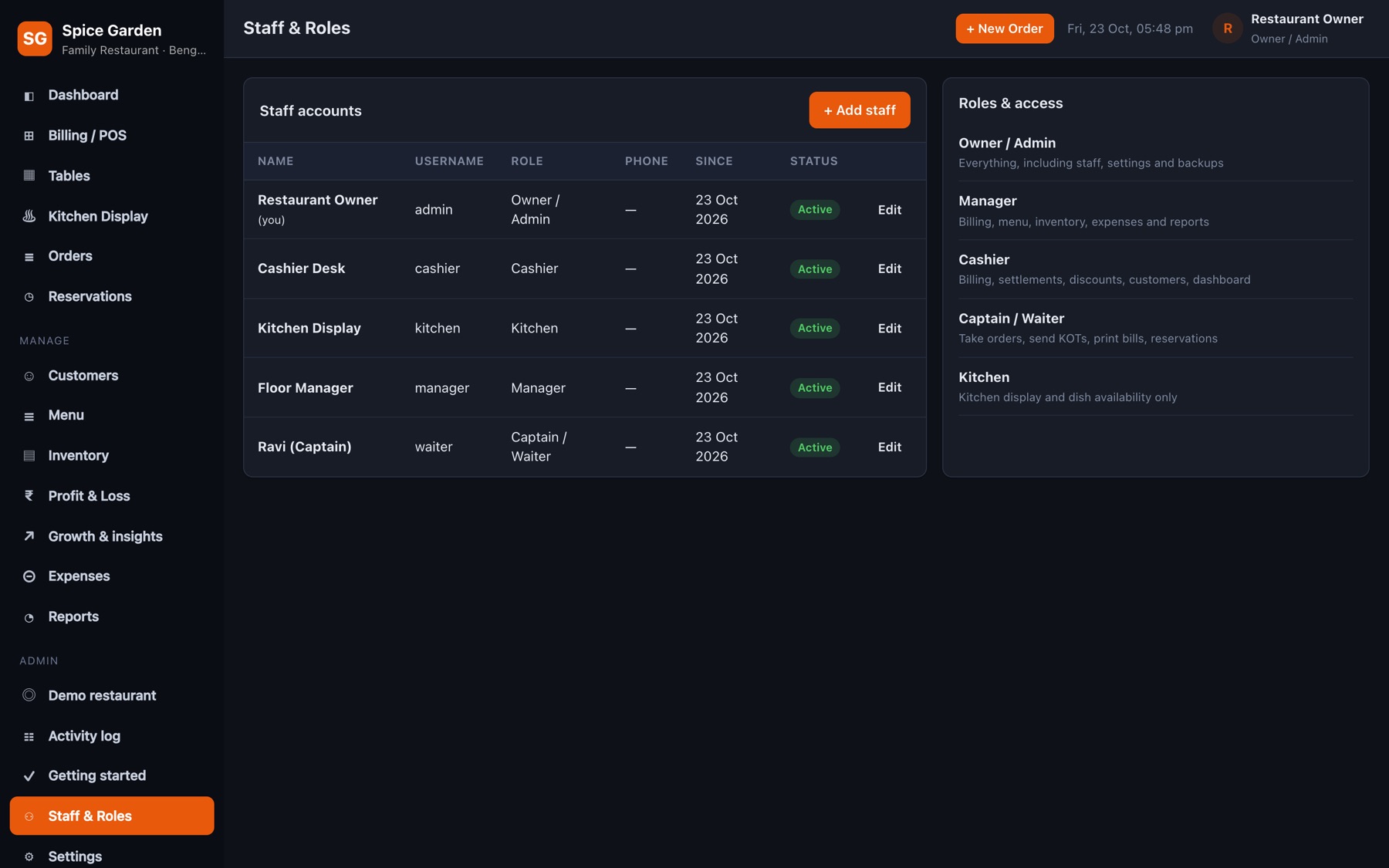Click the Active badge for Cashier Desk
The width and height of the screenshot is (1389, 868).
(x=815, y=269)
